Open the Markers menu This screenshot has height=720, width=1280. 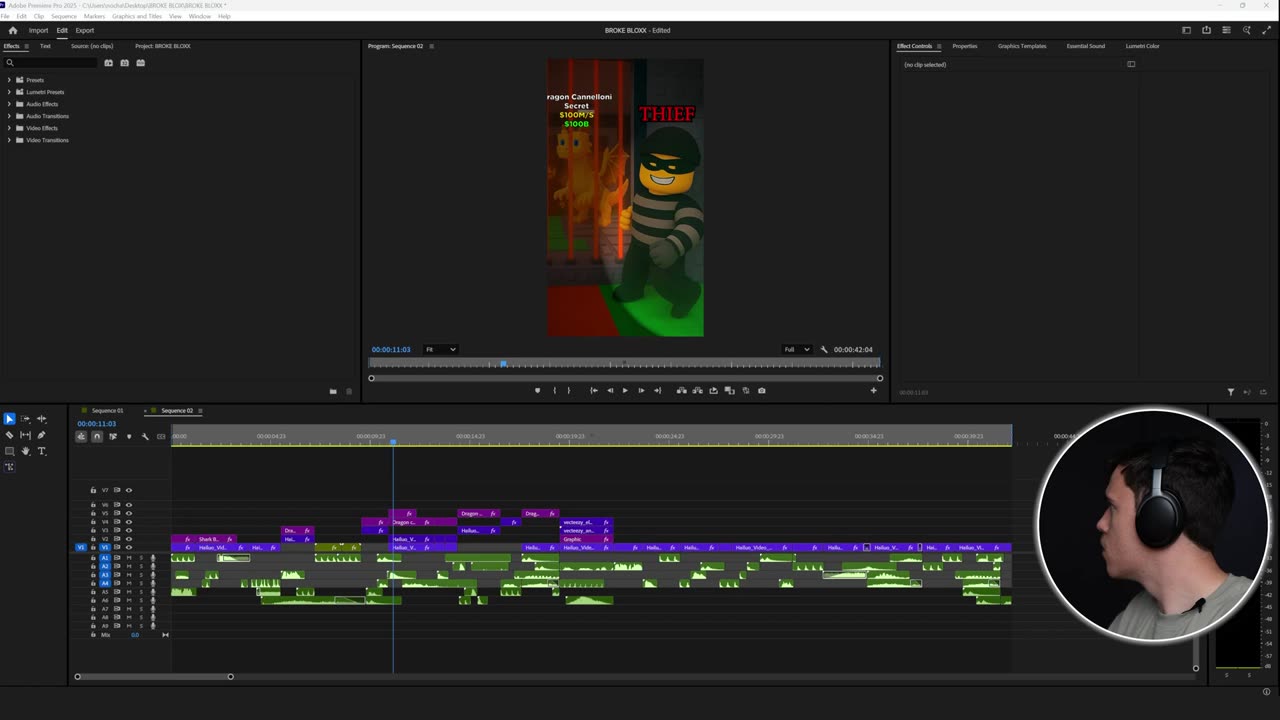point(94,16)
